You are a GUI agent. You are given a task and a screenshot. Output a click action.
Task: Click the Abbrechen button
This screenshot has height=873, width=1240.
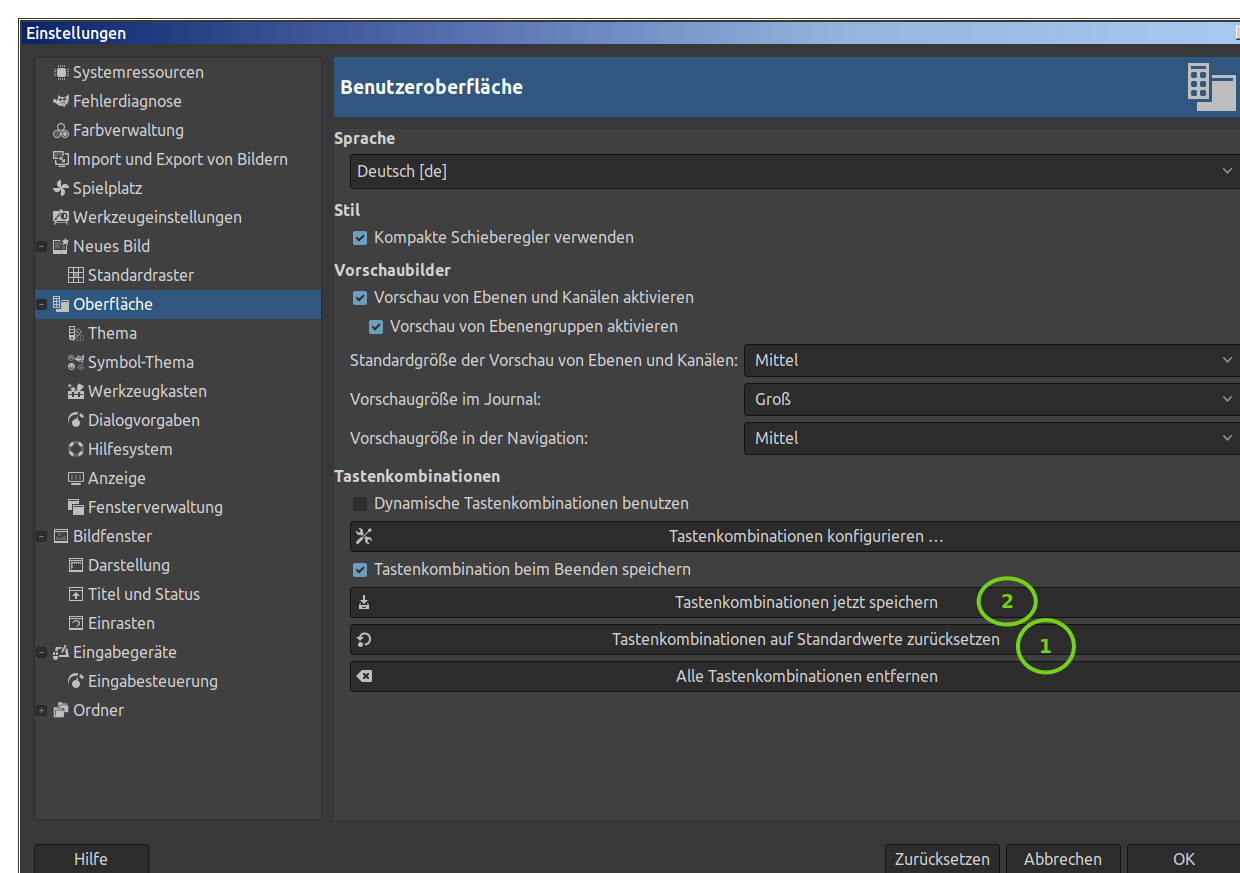1063,859
